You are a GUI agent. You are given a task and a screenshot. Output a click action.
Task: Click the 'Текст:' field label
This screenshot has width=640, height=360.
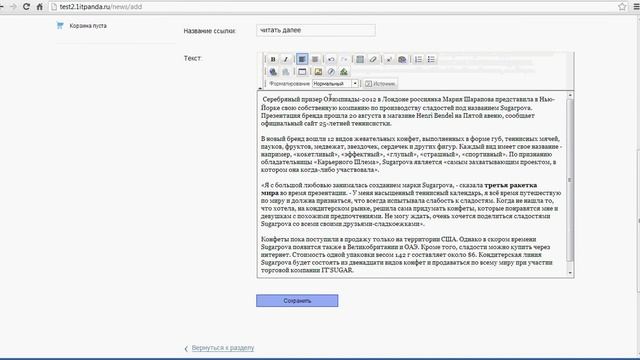point(193,58)
